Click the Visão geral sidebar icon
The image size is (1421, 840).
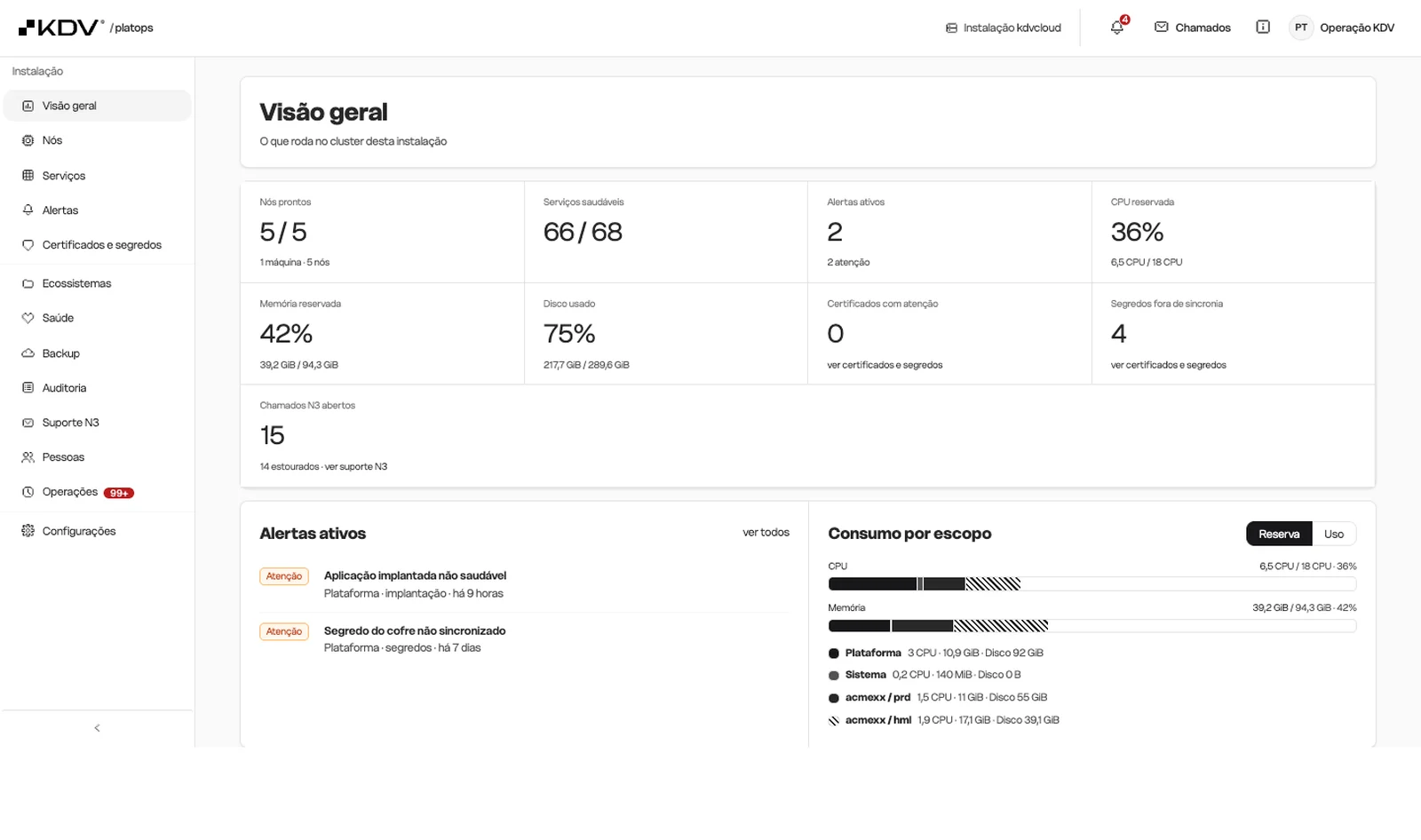coord(28,106)
